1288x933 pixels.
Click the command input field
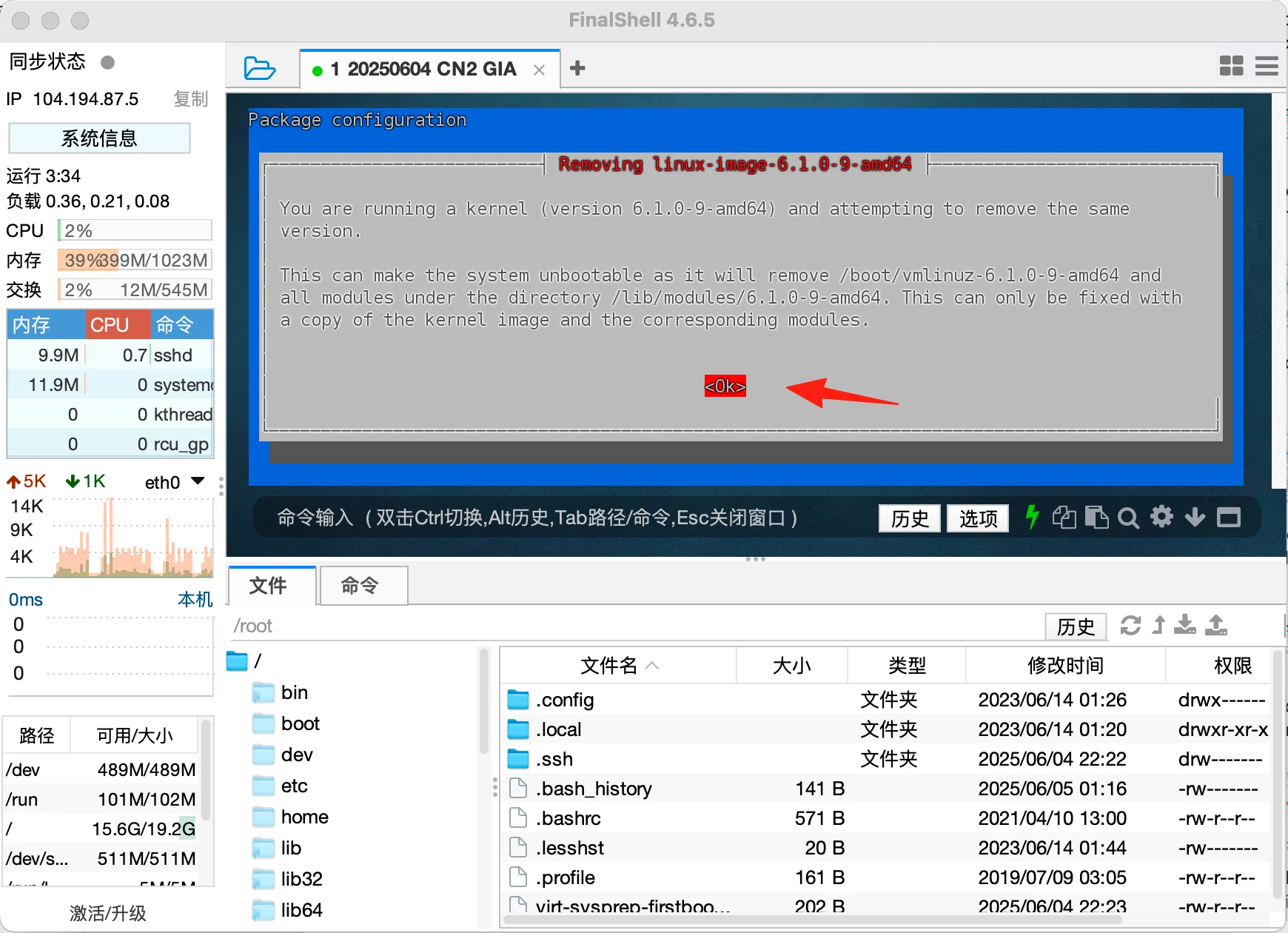pos(563,518)
